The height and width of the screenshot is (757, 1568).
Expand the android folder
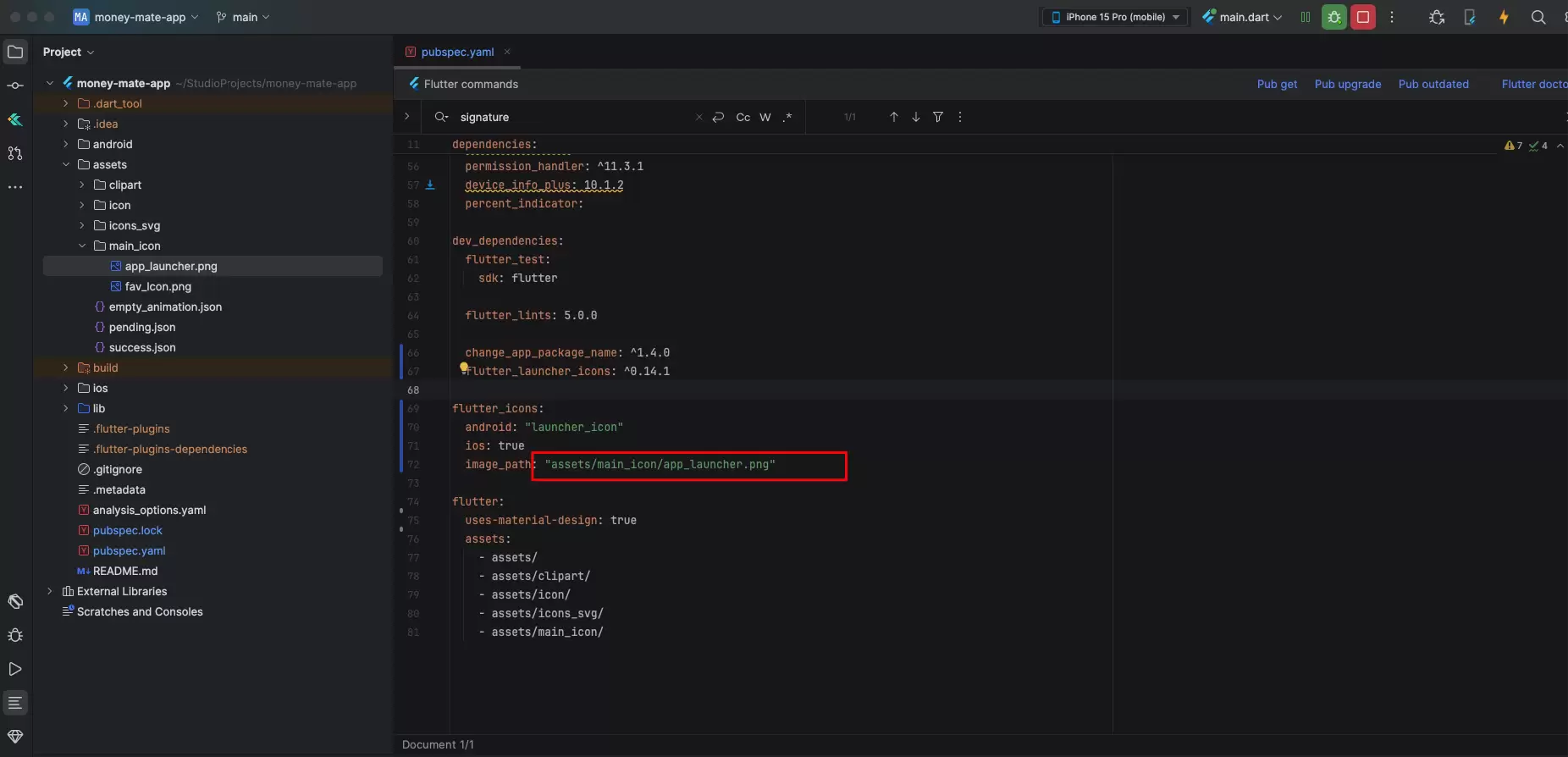click(x=66, y=144)
